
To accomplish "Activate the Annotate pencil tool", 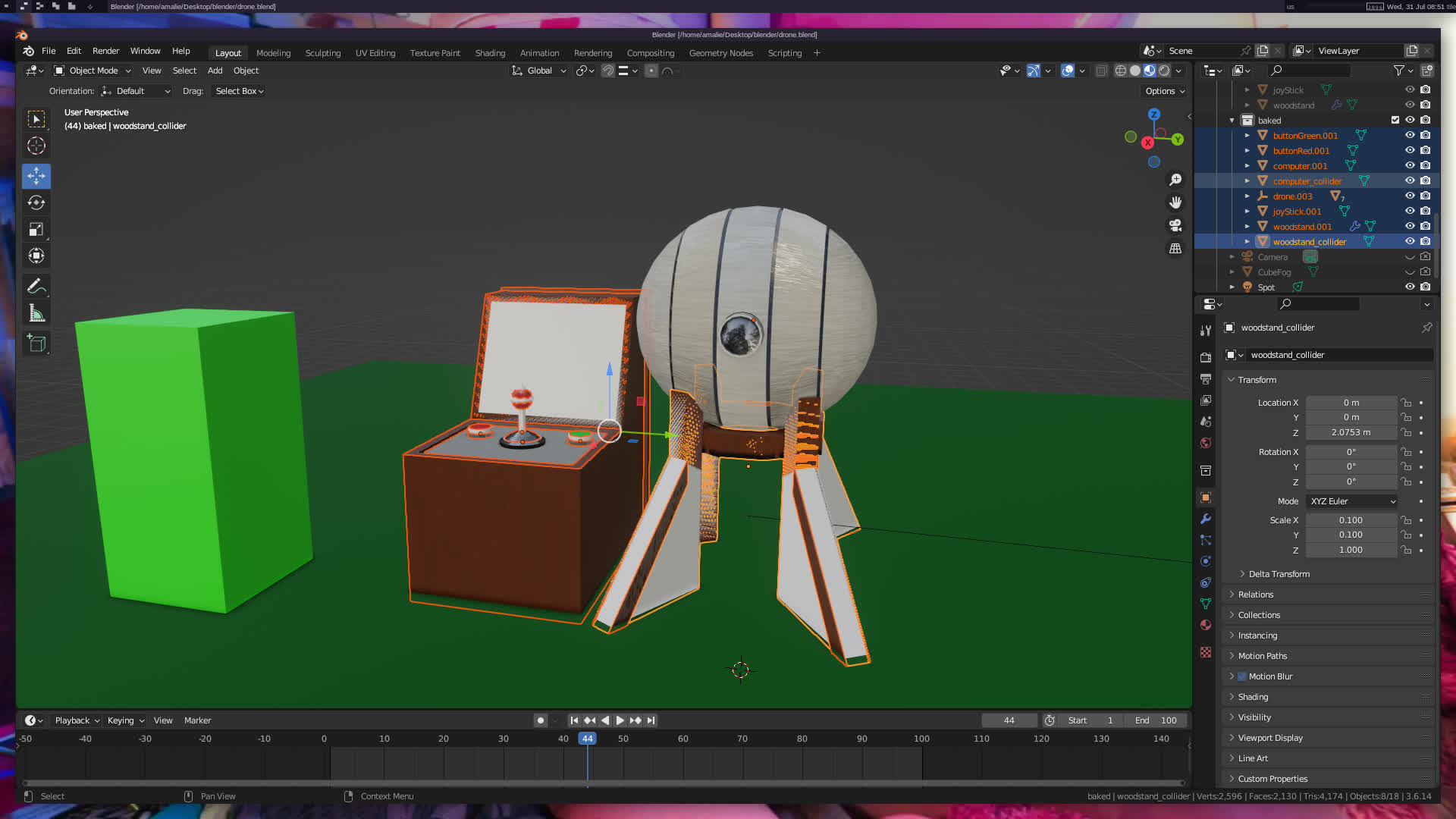I will click(36, 287).
